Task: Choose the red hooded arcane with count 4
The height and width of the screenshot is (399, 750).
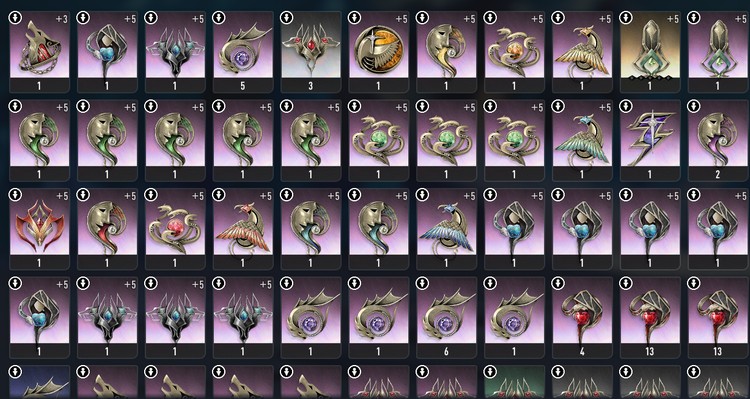Action: coord(582,317)
